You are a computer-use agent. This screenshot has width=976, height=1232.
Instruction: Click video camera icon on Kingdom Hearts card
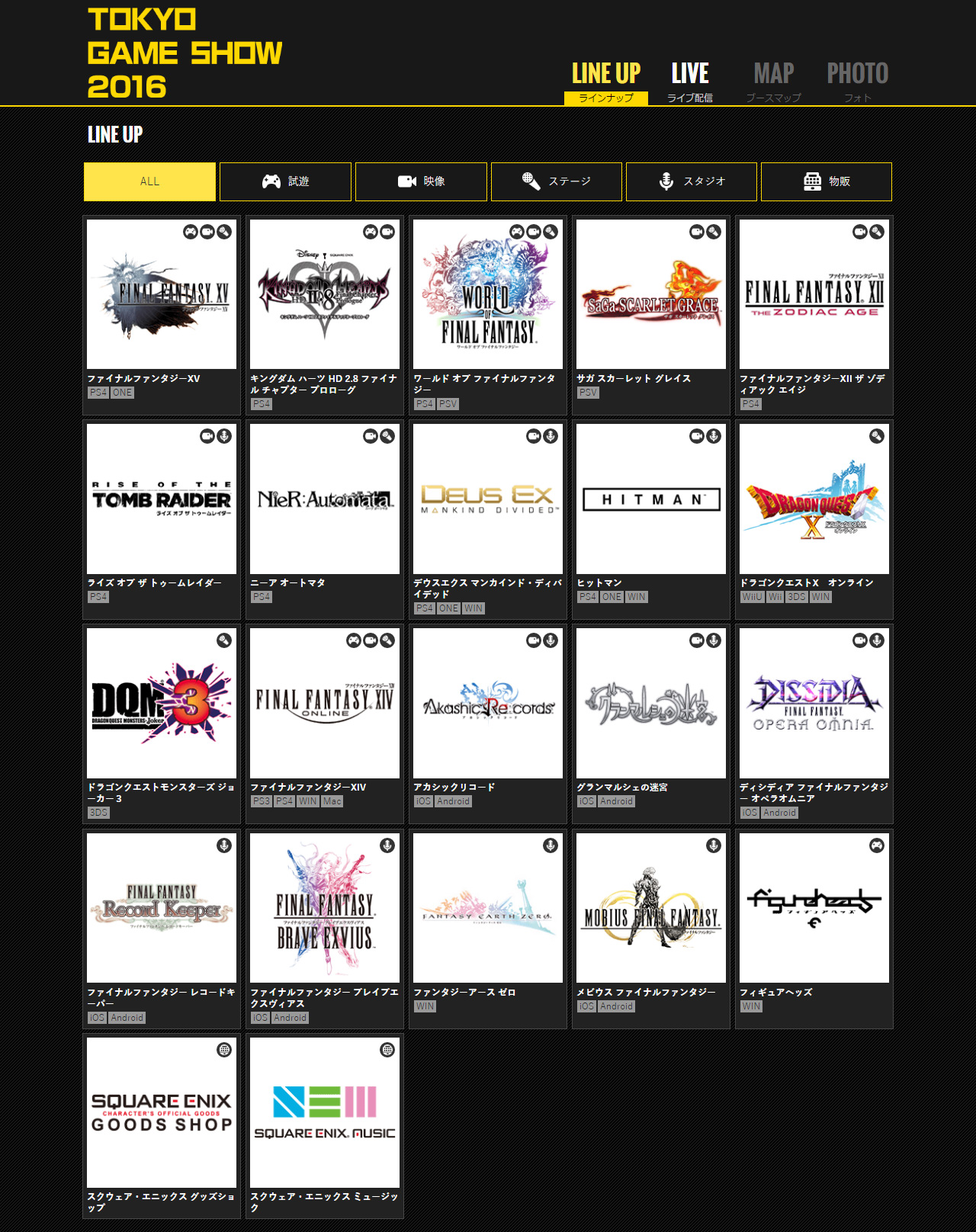click(387, 232)
